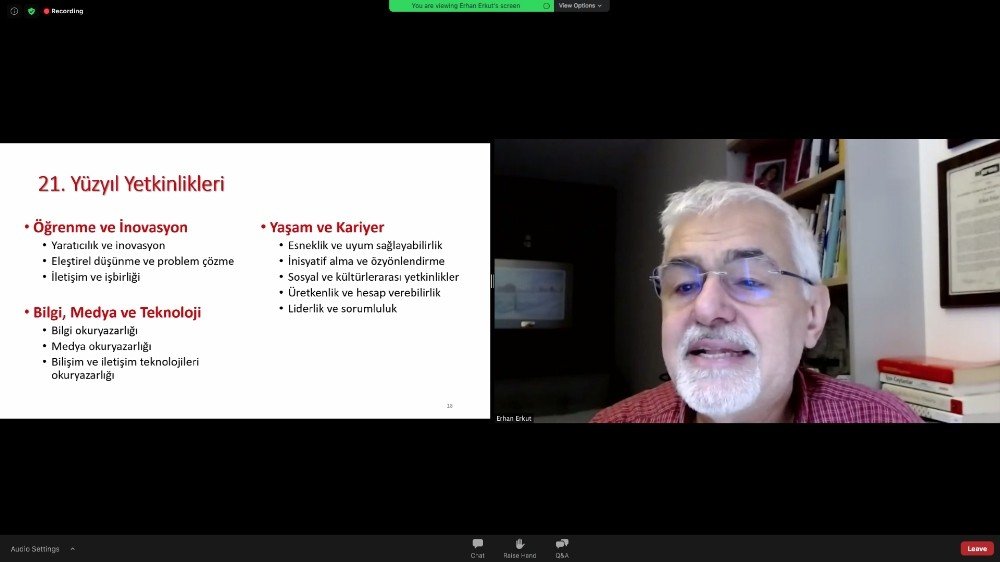The image size is (1000, 562).
Task: Leave the webinar
Action: (976, 548)
